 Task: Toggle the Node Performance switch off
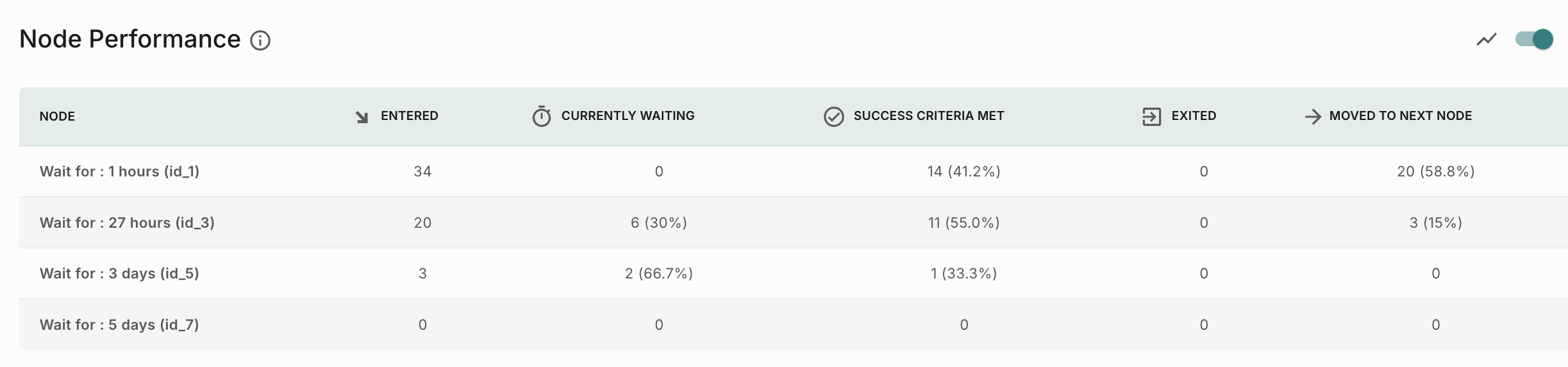point(1534,39)
